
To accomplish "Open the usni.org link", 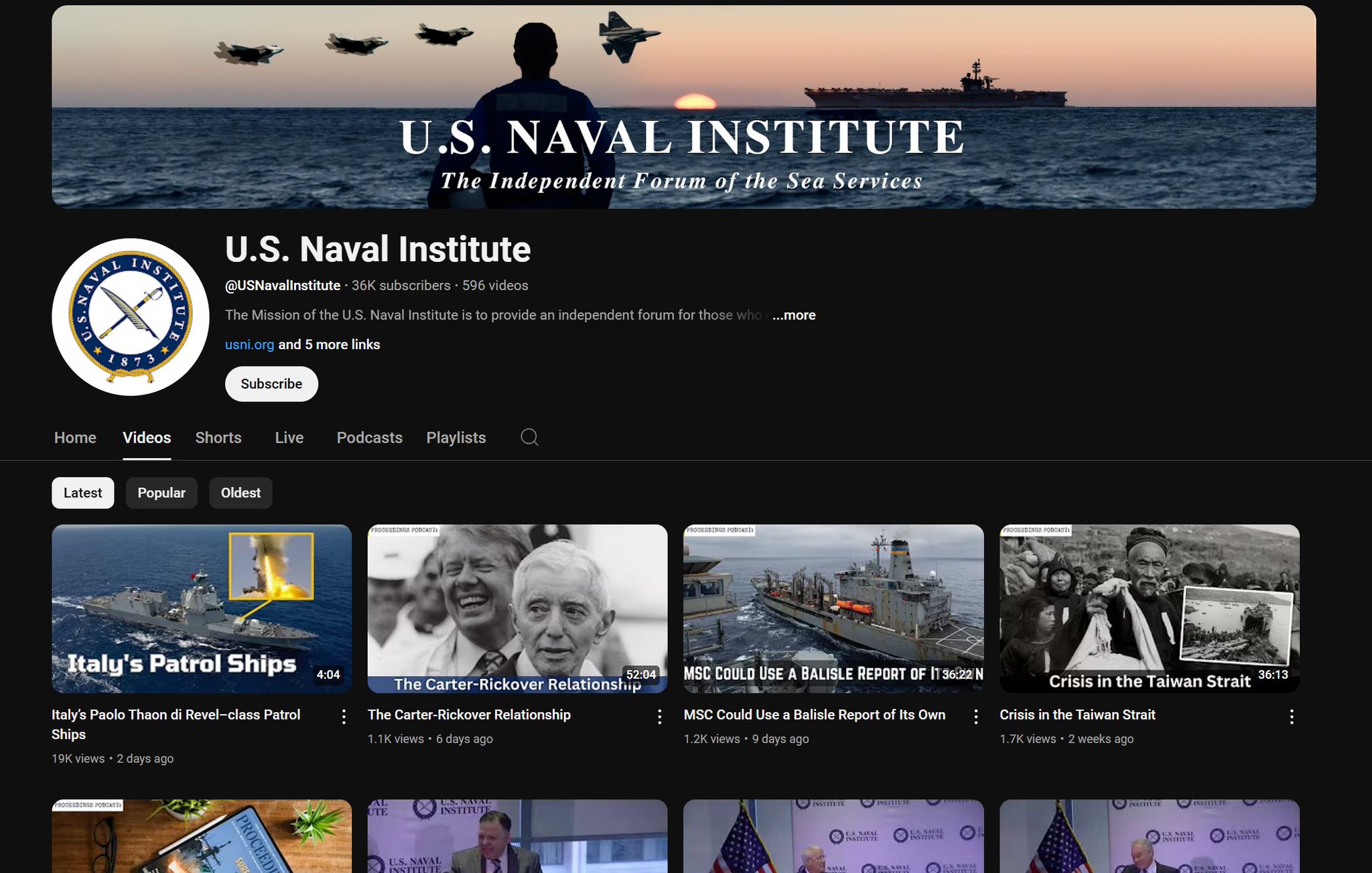I will click(249, 344).
